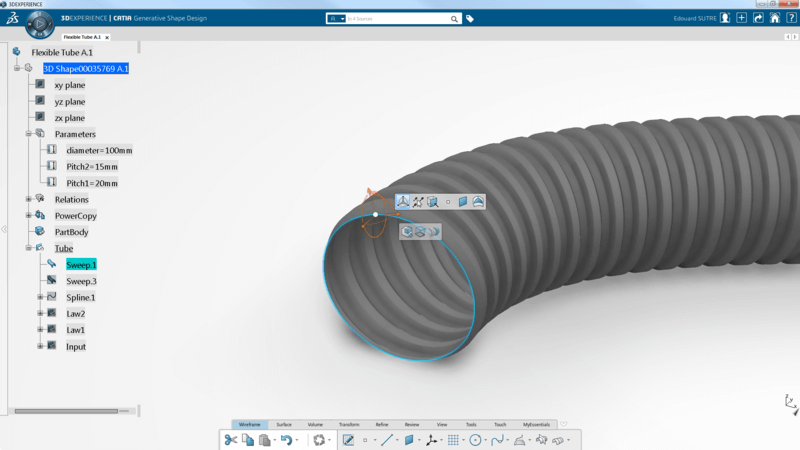
Task: Click the Circle tool icon
Action: coord(475,440)
